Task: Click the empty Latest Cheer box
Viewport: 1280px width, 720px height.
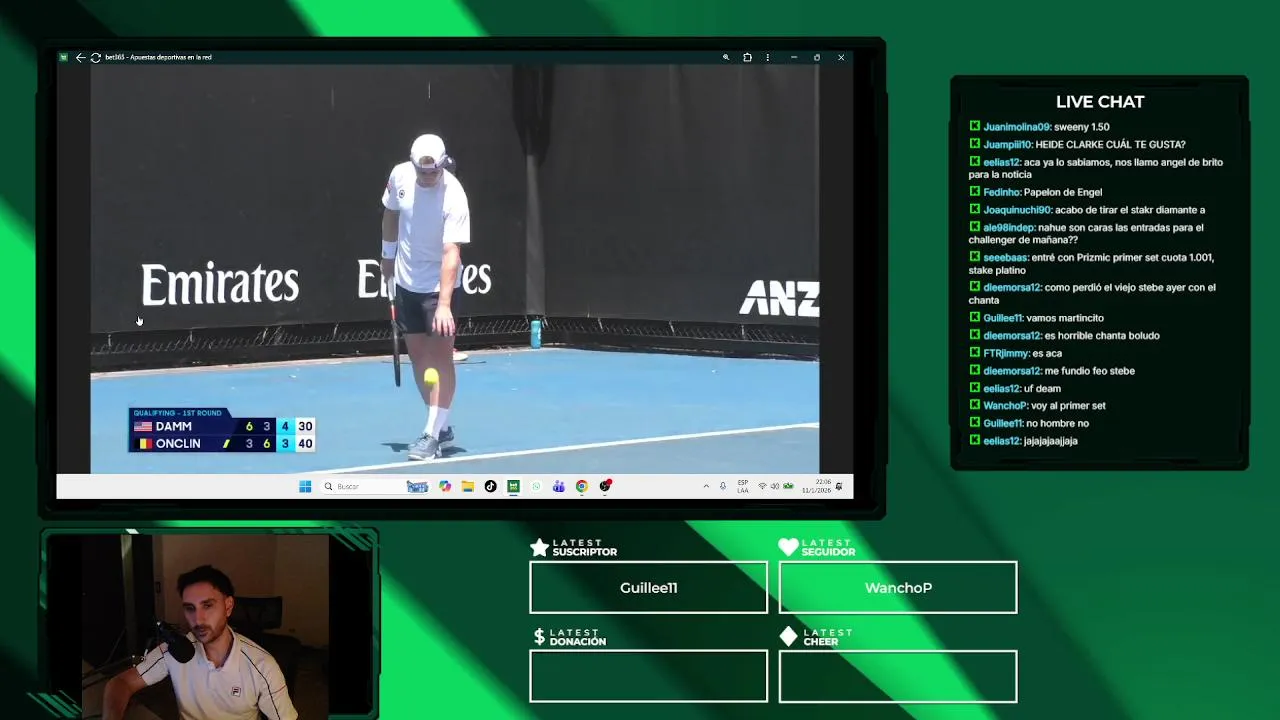Action: click(x=898, y=676)
